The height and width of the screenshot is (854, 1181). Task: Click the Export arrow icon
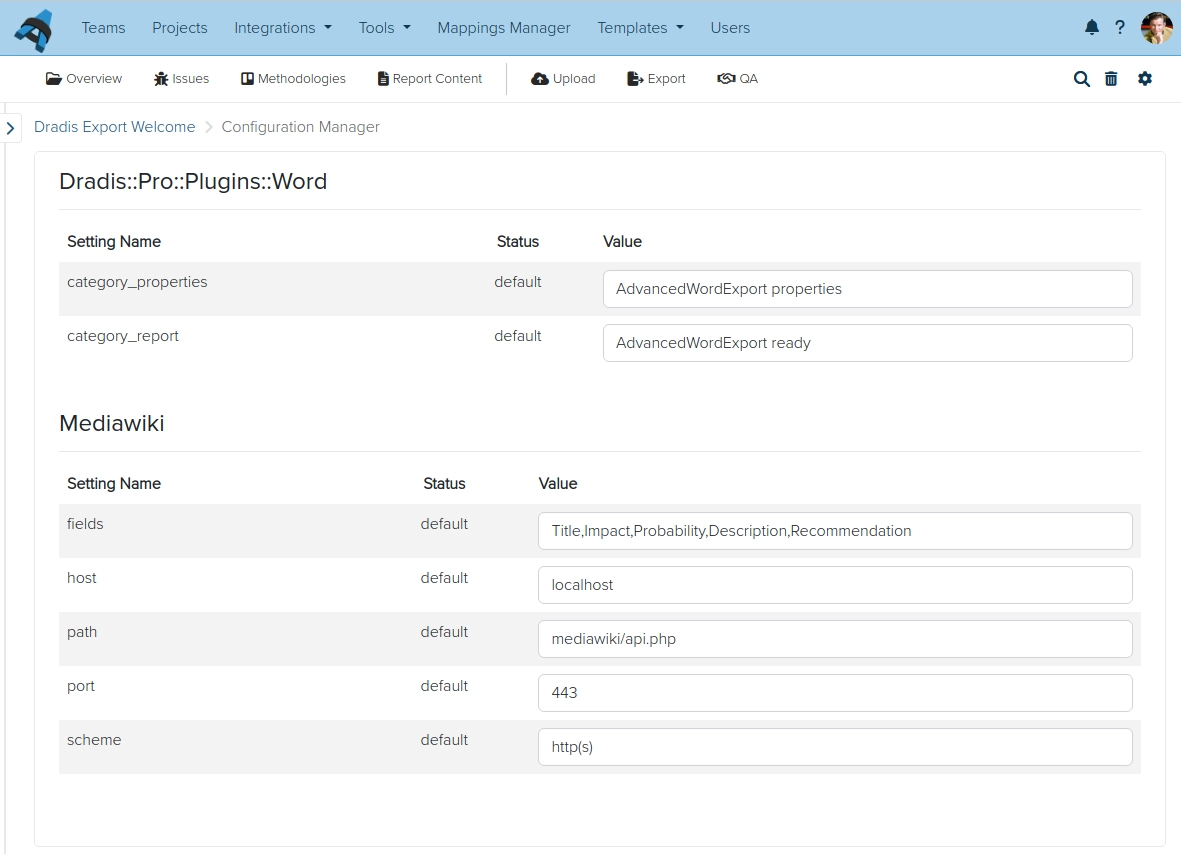[635, 78]
